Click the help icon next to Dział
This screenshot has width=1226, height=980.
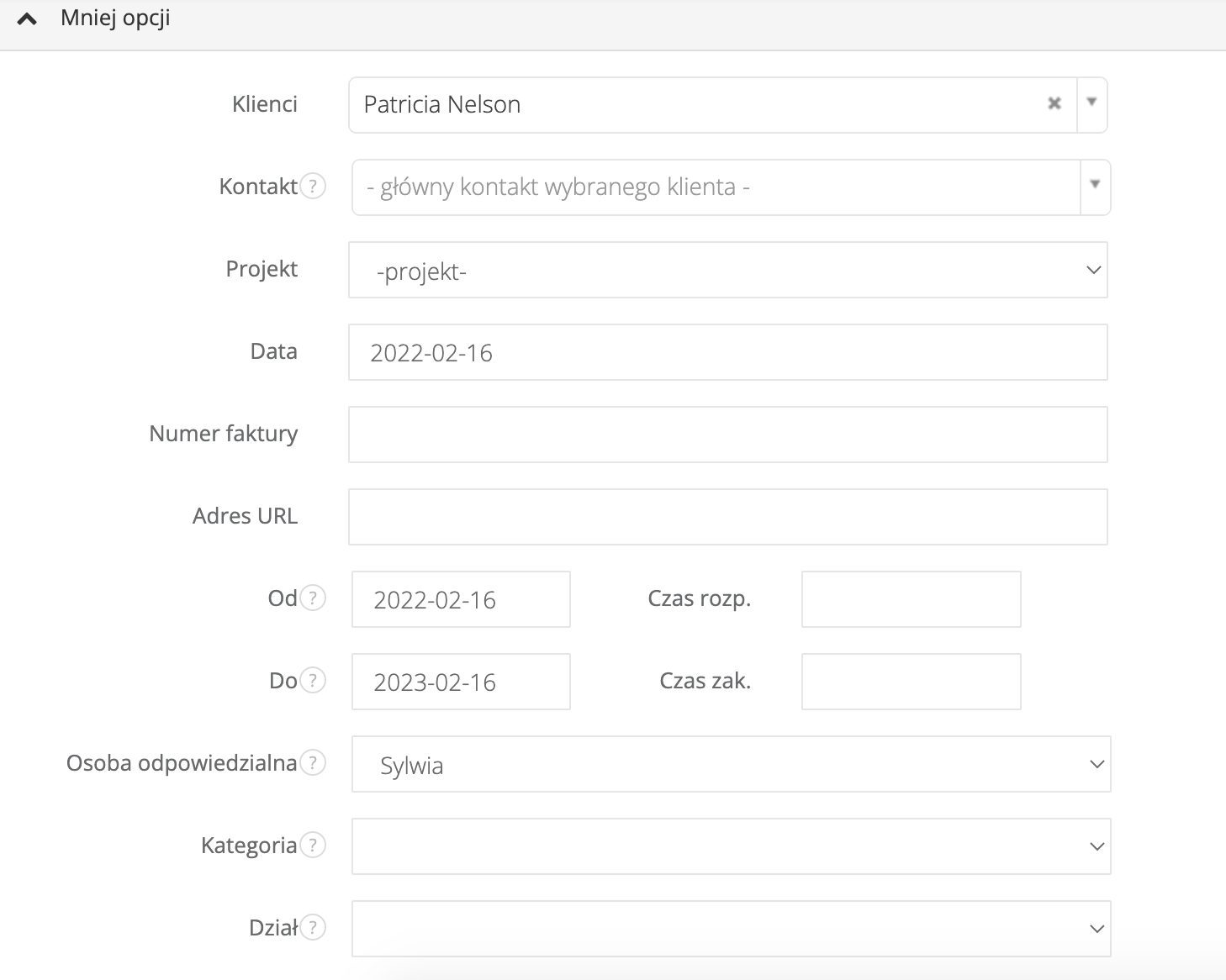point(313,927)
